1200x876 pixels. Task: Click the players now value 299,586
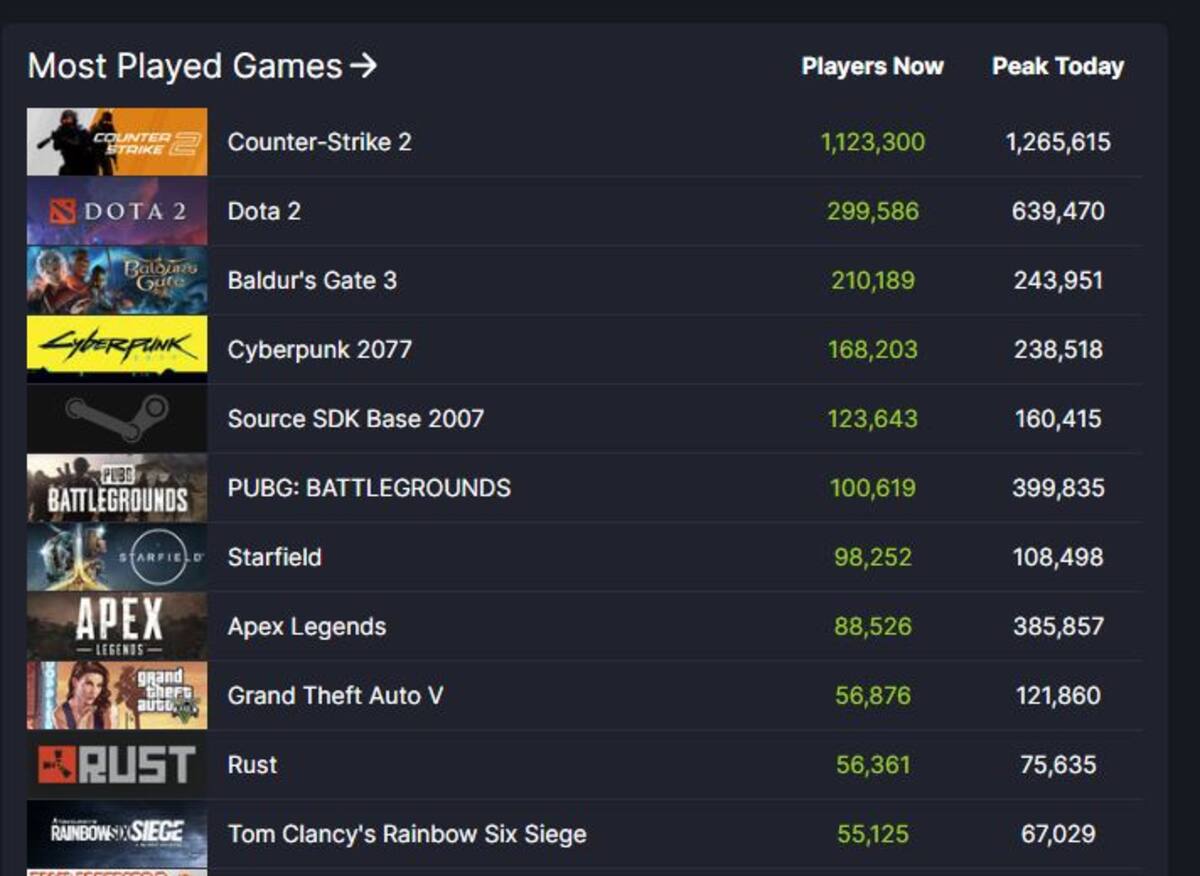click(873, 211)
